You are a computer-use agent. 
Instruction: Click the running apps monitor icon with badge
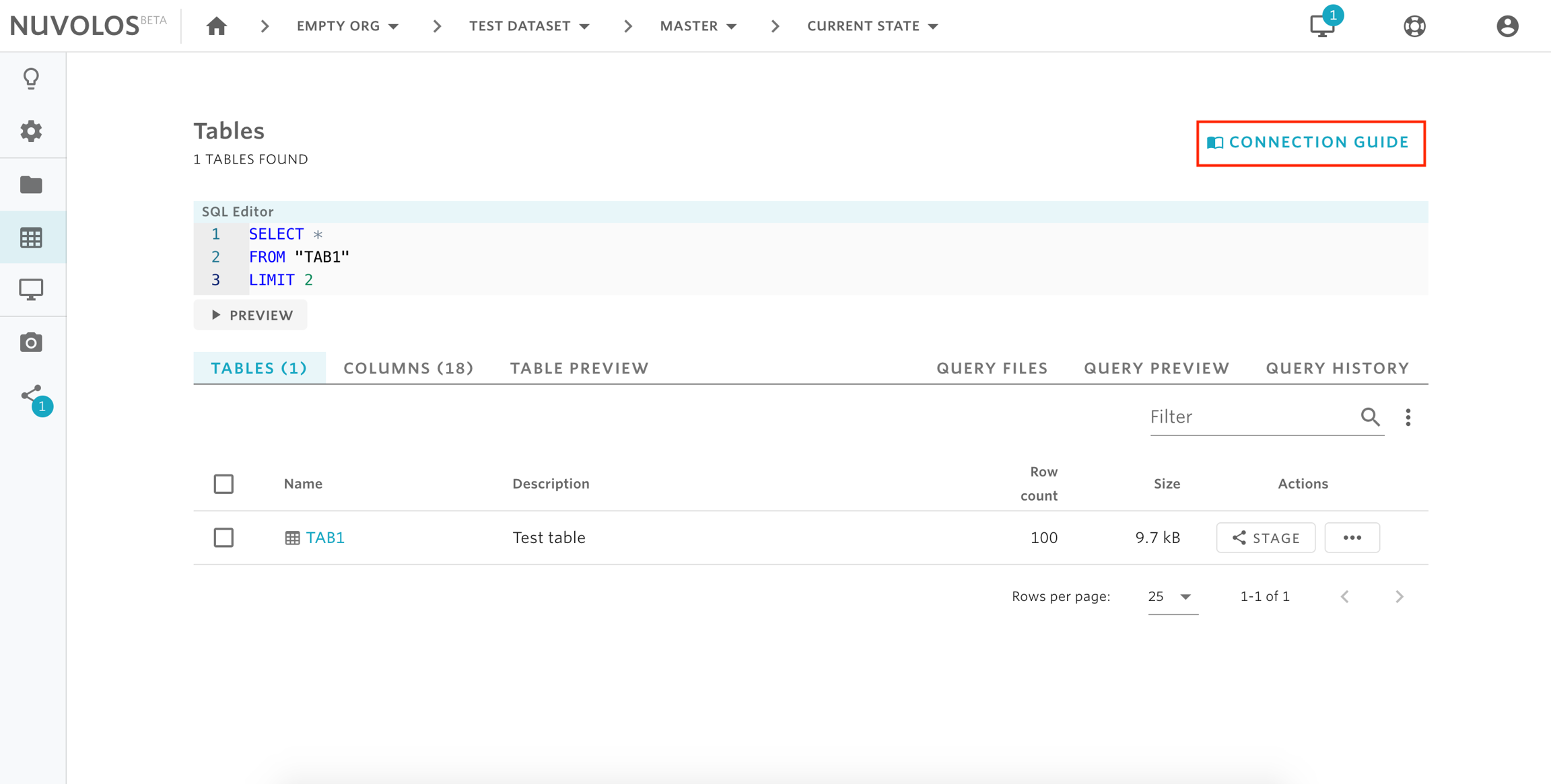1322,26
